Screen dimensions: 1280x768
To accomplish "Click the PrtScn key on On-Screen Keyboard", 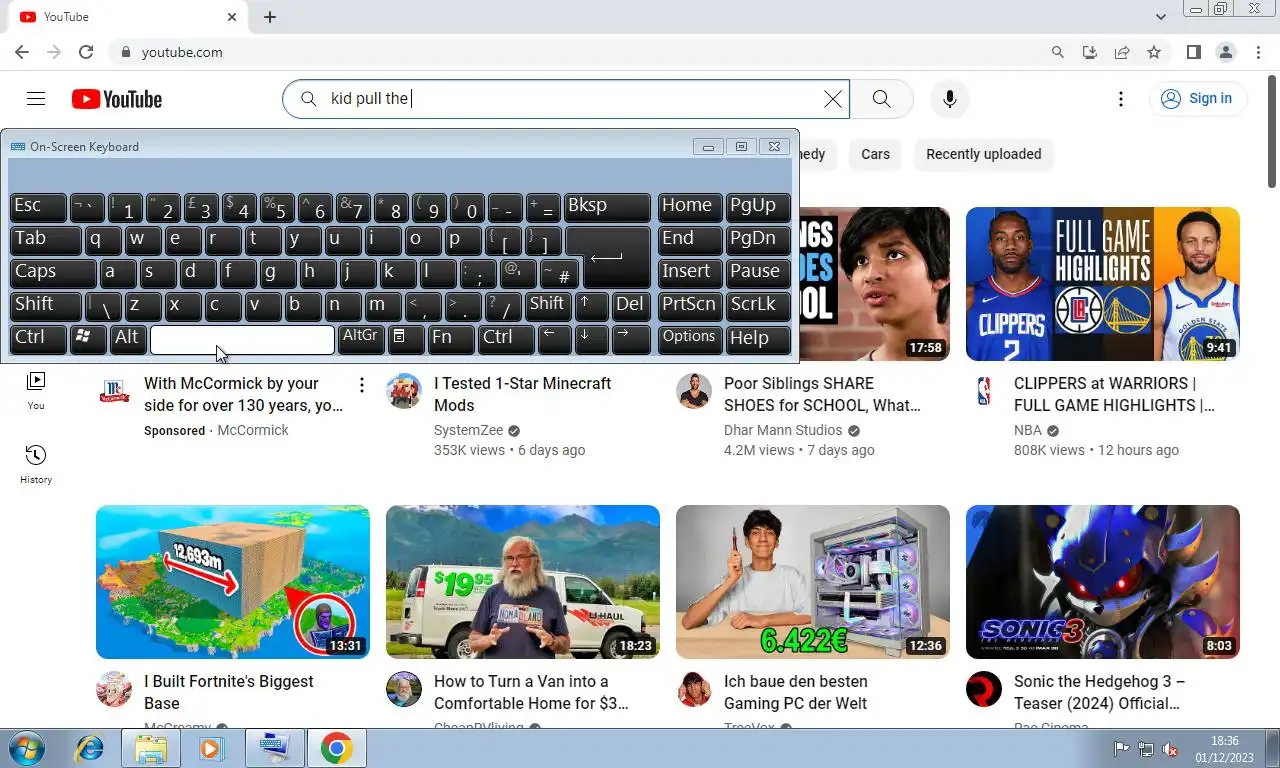I will click(690, 306).
